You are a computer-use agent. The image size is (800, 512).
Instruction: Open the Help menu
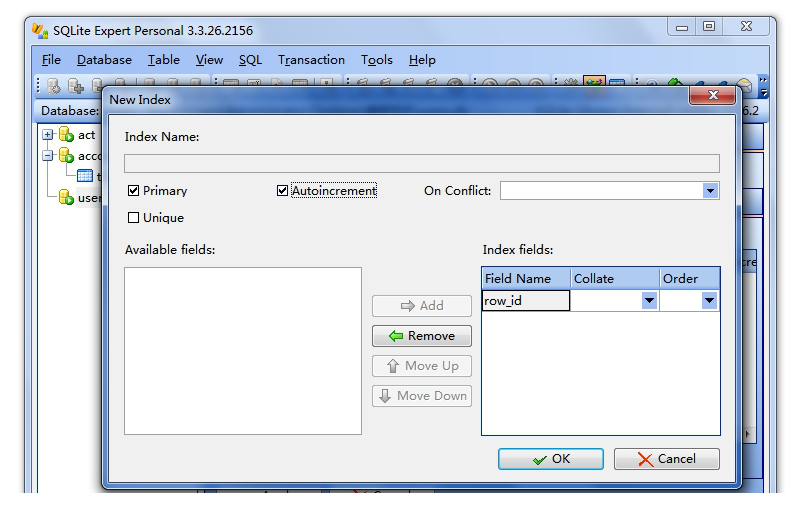422,60
